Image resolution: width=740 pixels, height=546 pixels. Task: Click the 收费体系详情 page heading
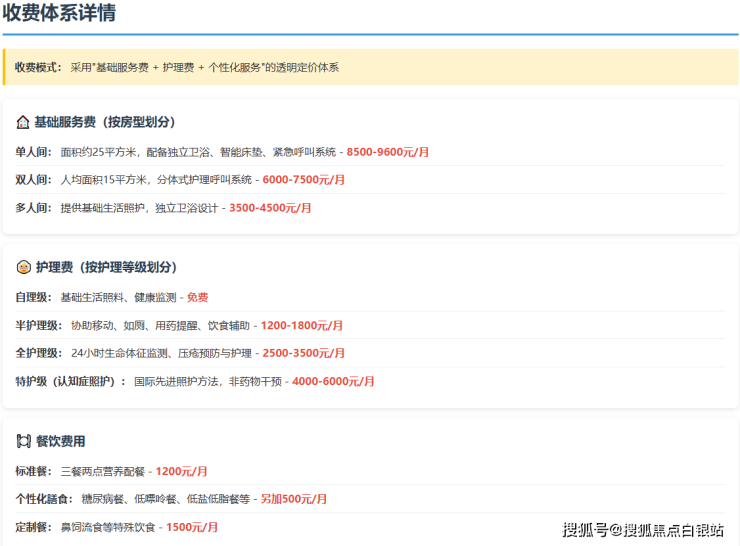[58, 14]
